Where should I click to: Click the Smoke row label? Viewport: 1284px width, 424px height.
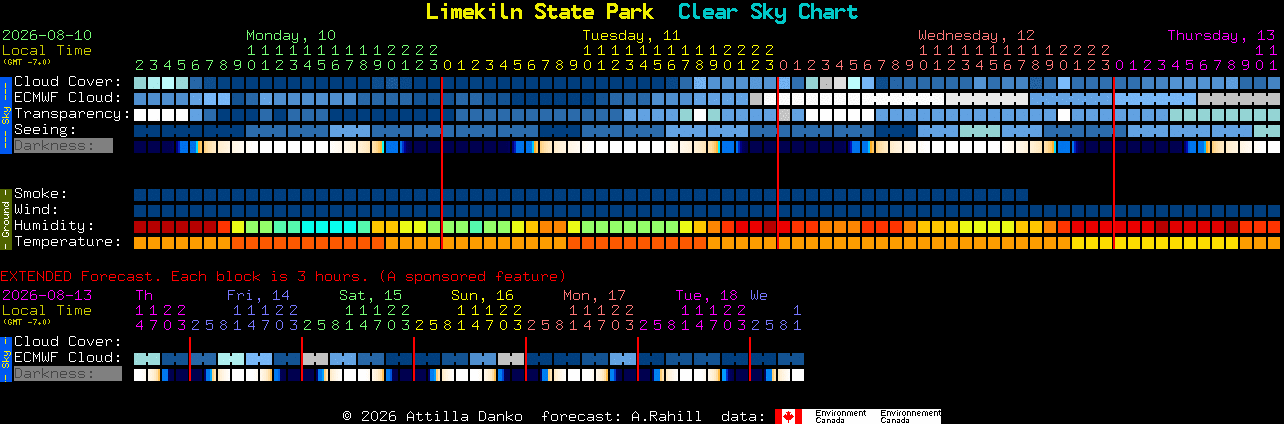pos(41,194)
